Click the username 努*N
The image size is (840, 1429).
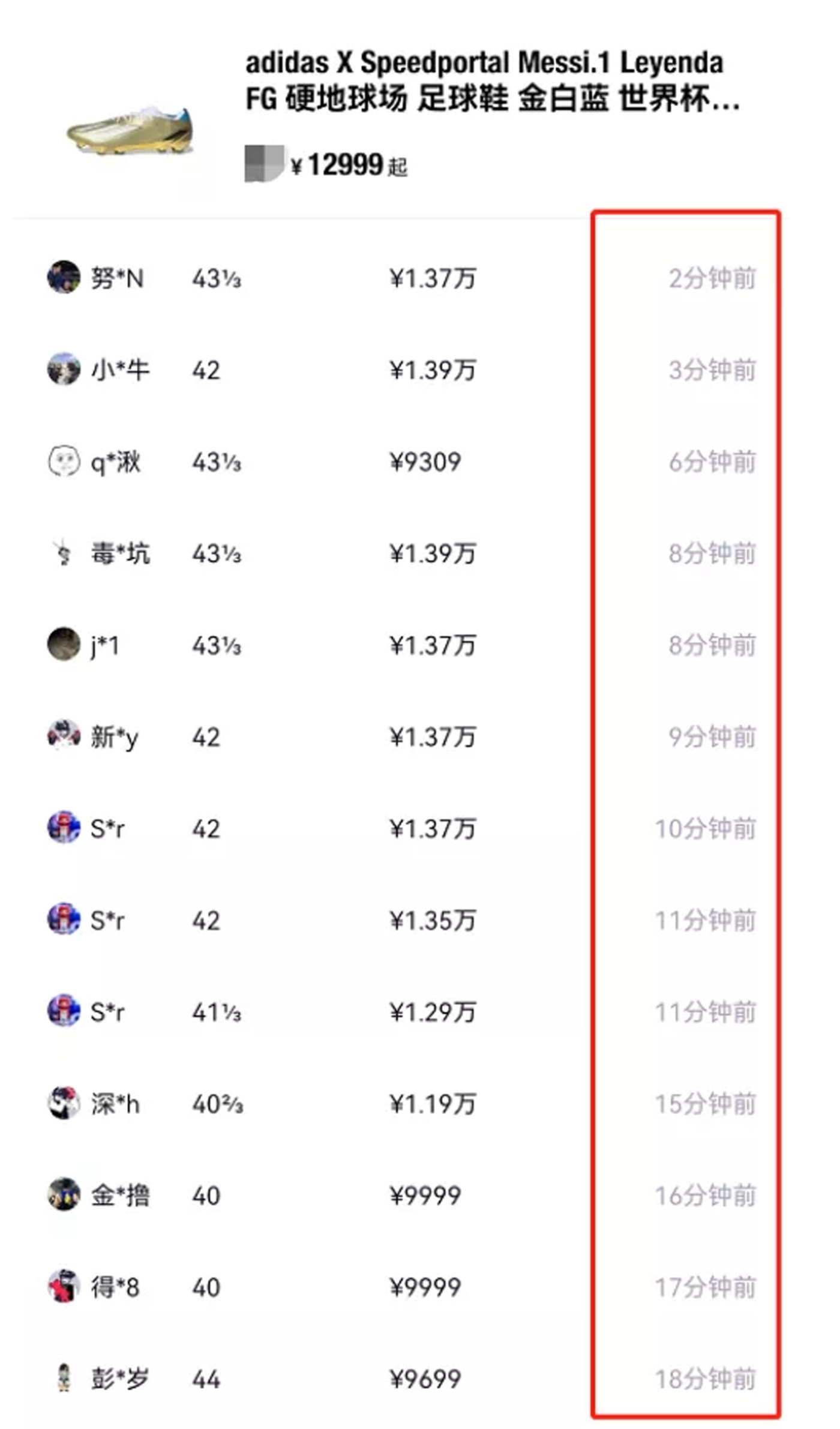[117, 278]
